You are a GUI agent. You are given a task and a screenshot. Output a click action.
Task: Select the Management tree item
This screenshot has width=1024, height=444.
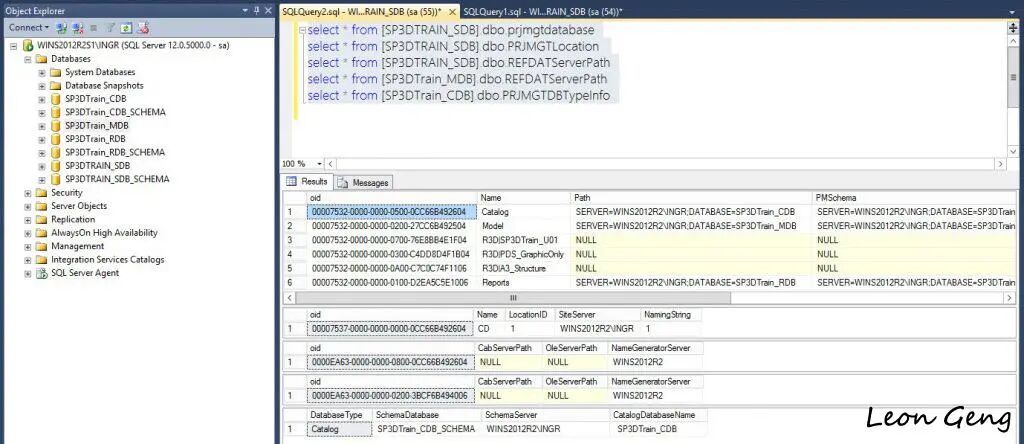pos(78,246)
